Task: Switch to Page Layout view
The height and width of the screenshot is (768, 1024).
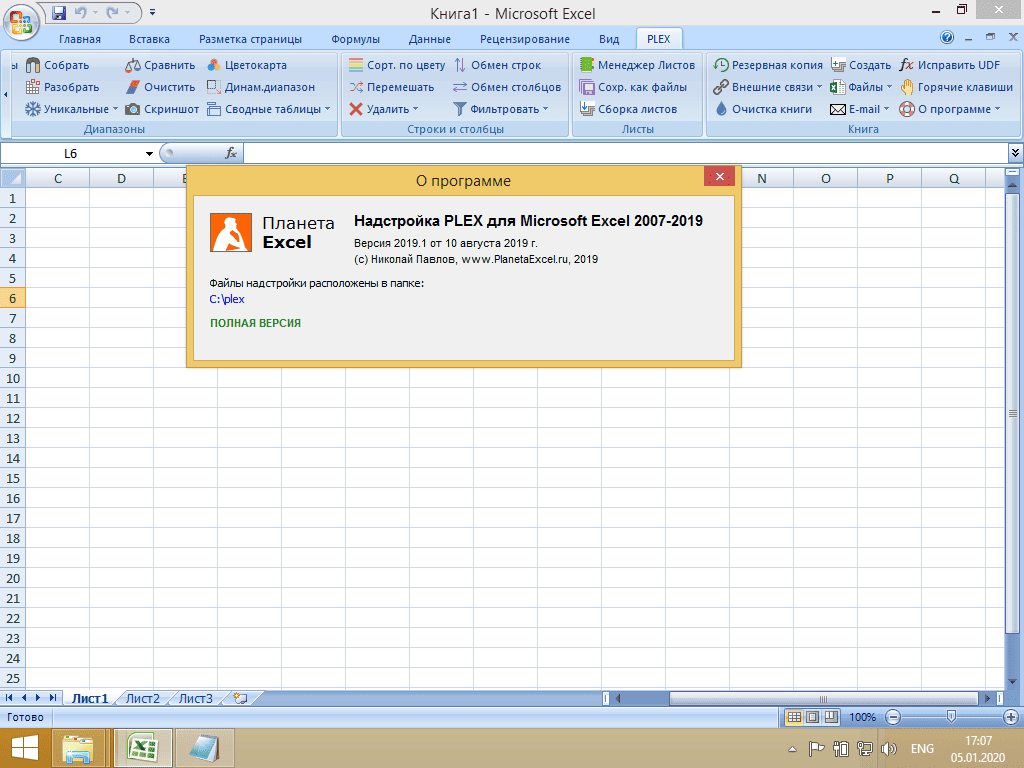Action: pos(812,717)
